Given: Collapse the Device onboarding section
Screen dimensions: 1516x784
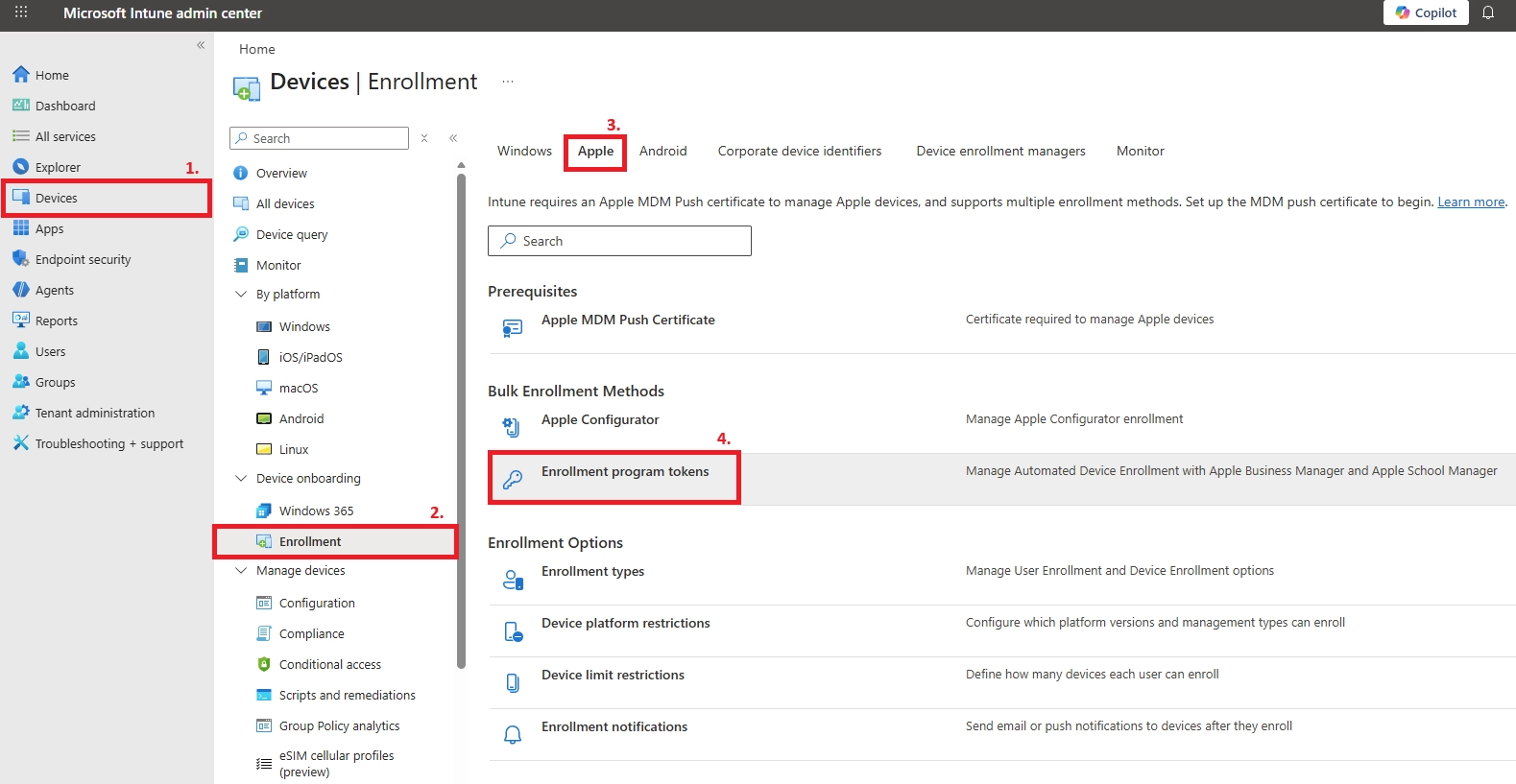Looking at the screenshot, I should pyautogui.click(x=241, y=478).
